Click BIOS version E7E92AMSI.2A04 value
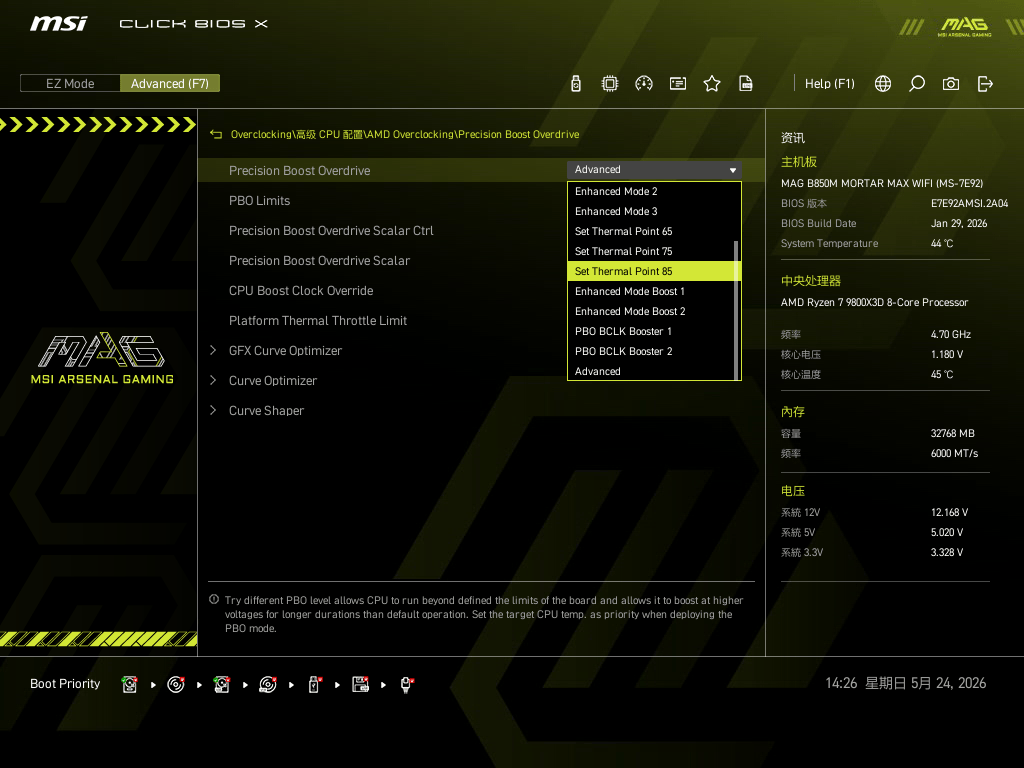Screen dimensions: 1024x768 [x=969, y=204]
